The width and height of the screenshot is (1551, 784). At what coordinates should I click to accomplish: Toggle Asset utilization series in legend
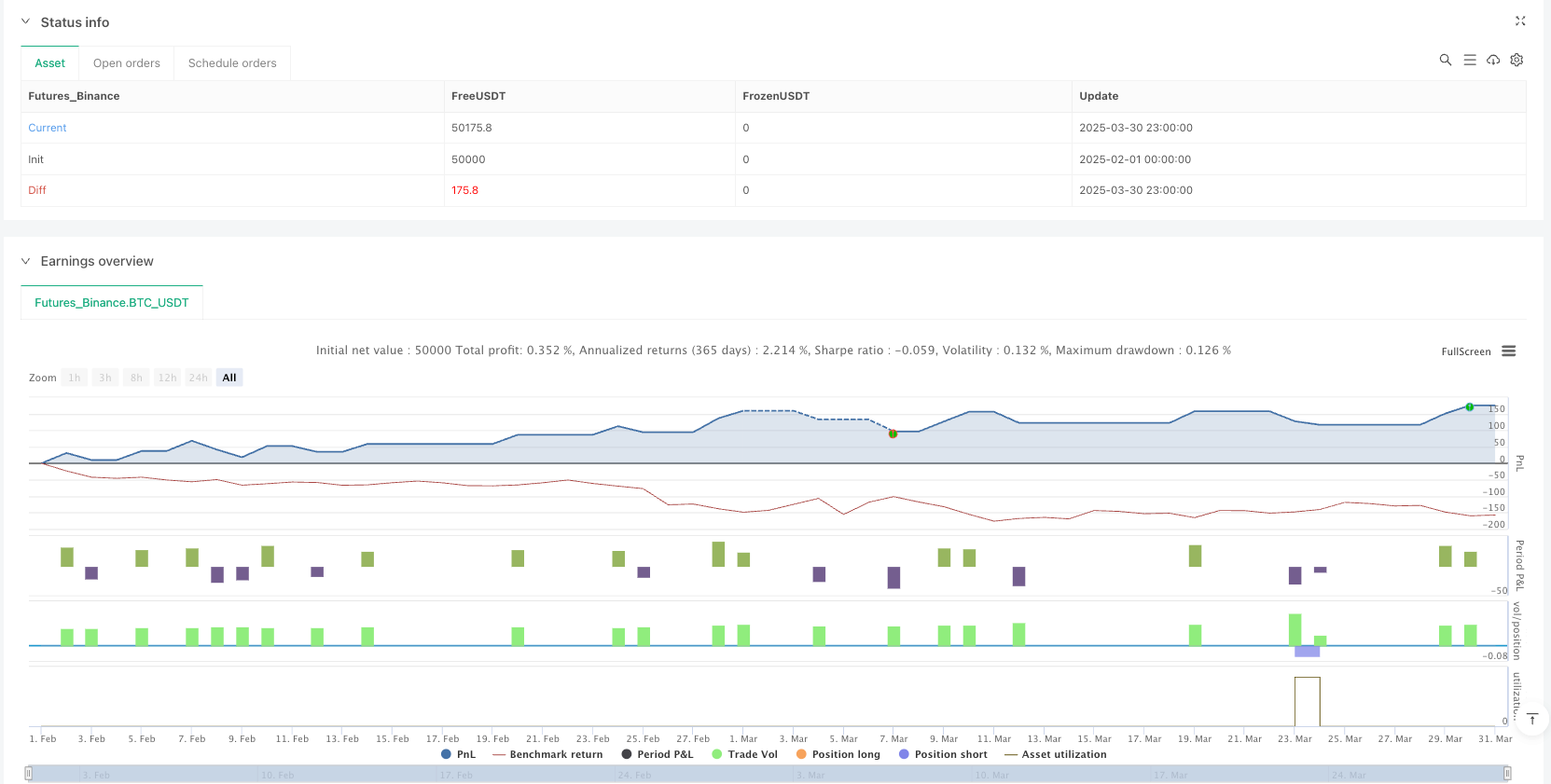point(1055,754)
